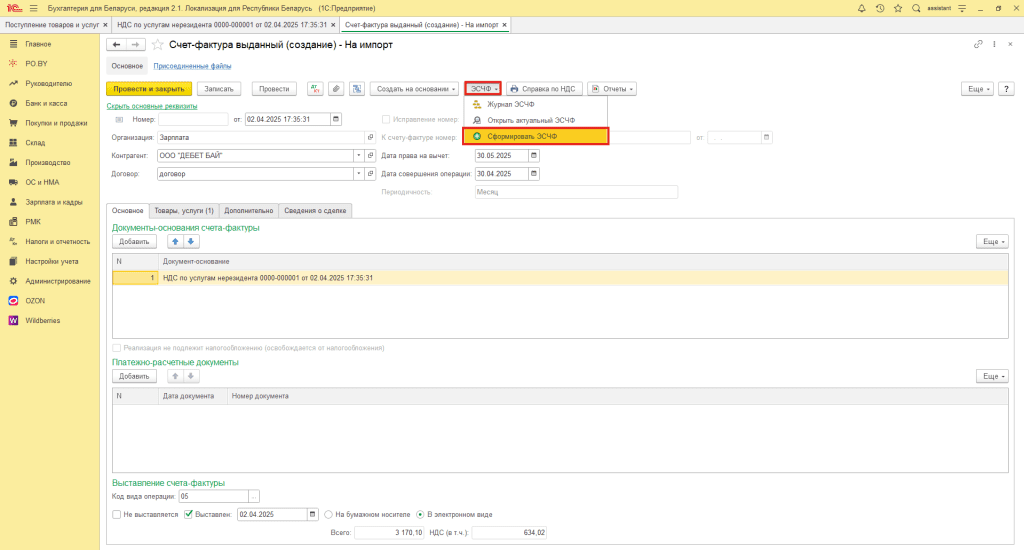Open Еще menu of payment documents table

[992, 376]
